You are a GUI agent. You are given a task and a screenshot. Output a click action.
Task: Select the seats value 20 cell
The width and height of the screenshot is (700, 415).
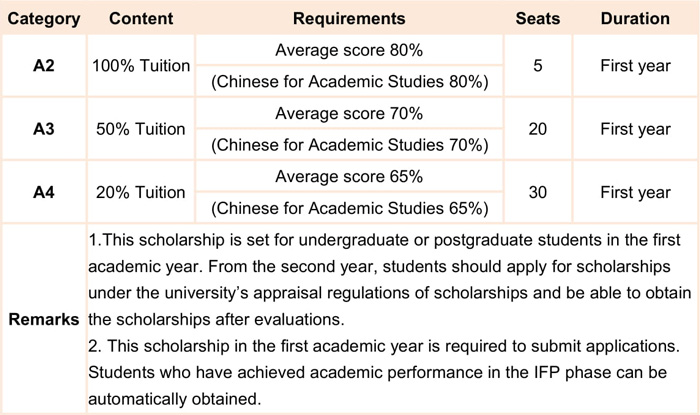coord(538,129)
